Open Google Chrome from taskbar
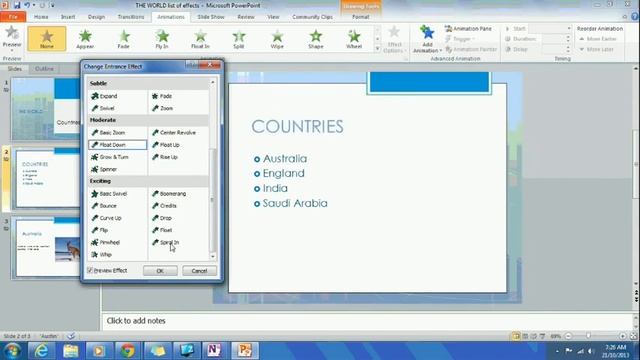This screenshot has height=360, width=640. pos(128,351)
